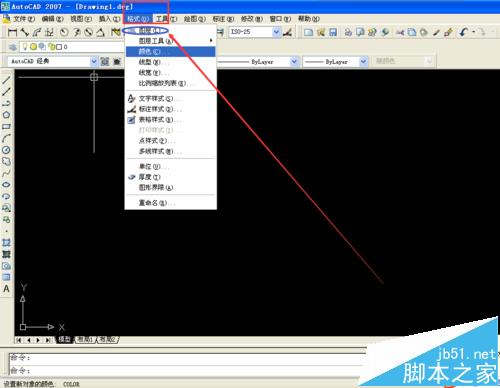Click the Open file toolbar icon
Image resolution: width=500 pixels, height=388 pixels.
(321, 32)
